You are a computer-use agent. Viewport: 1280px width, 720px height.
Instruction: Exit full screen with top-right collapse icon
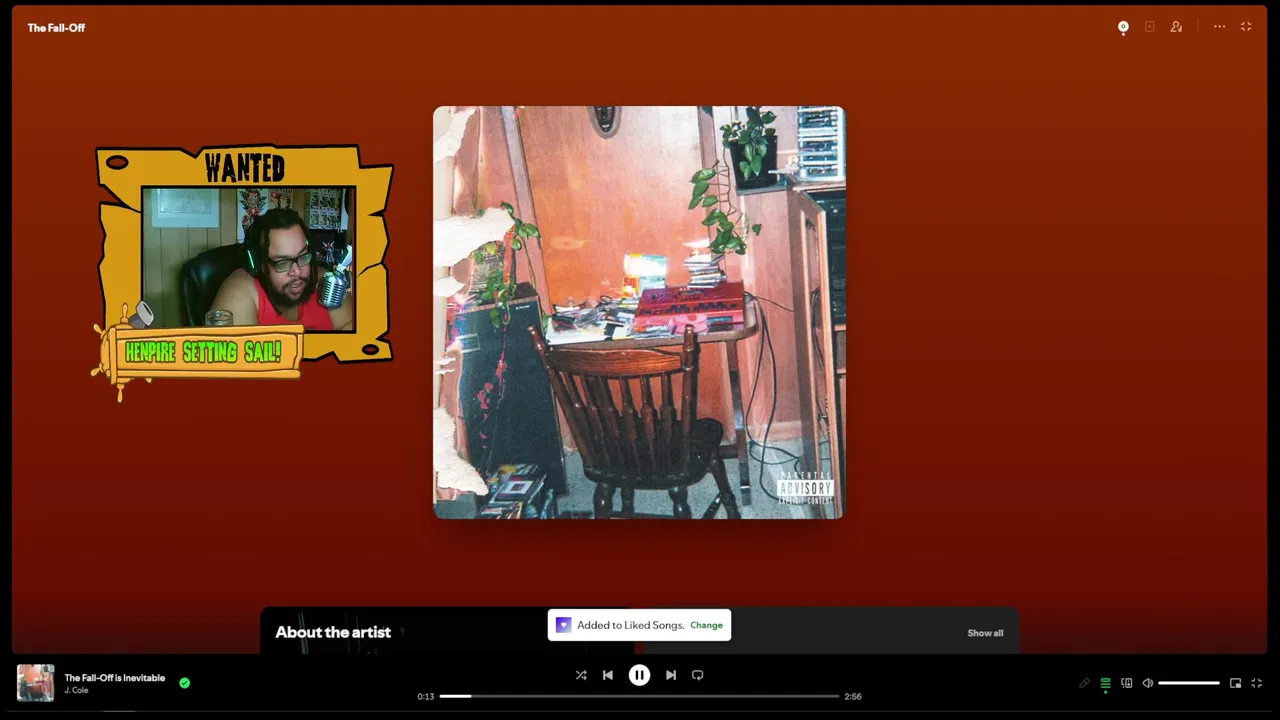tap(1246, 27)
